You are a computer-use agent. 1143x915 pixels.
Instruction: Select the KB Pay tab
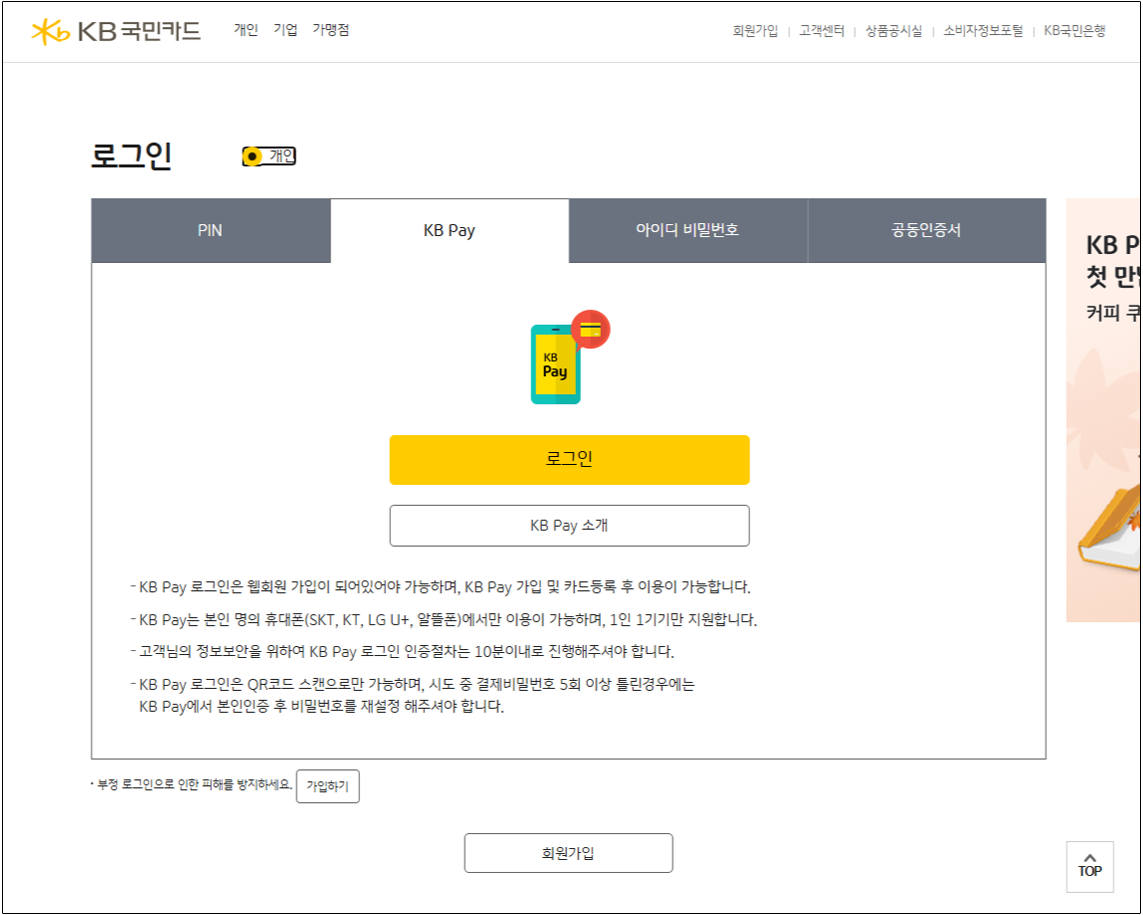point(449,231)
